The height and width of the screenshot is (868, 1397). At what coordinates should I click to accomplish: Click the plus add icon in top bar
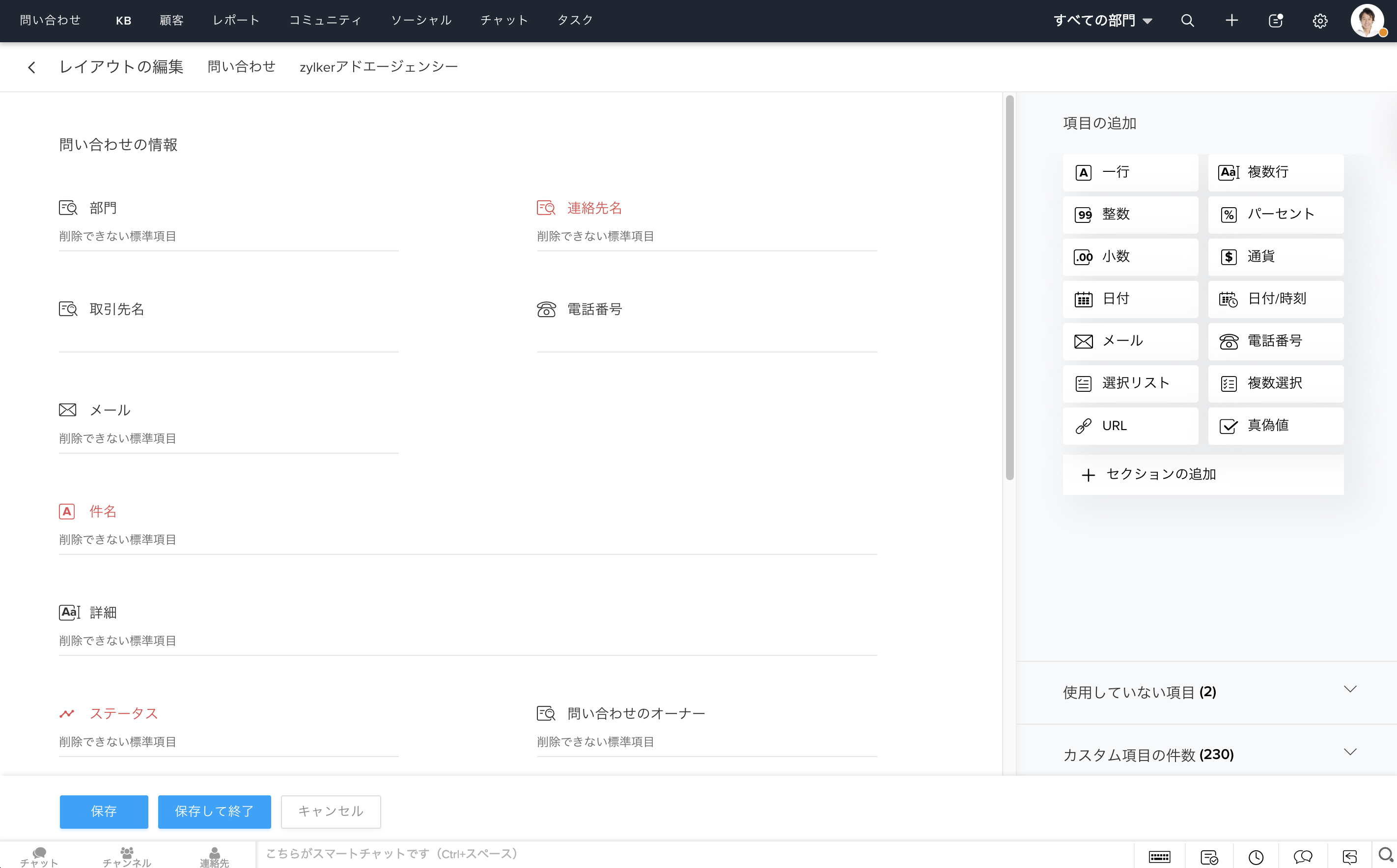[1231, 21]
